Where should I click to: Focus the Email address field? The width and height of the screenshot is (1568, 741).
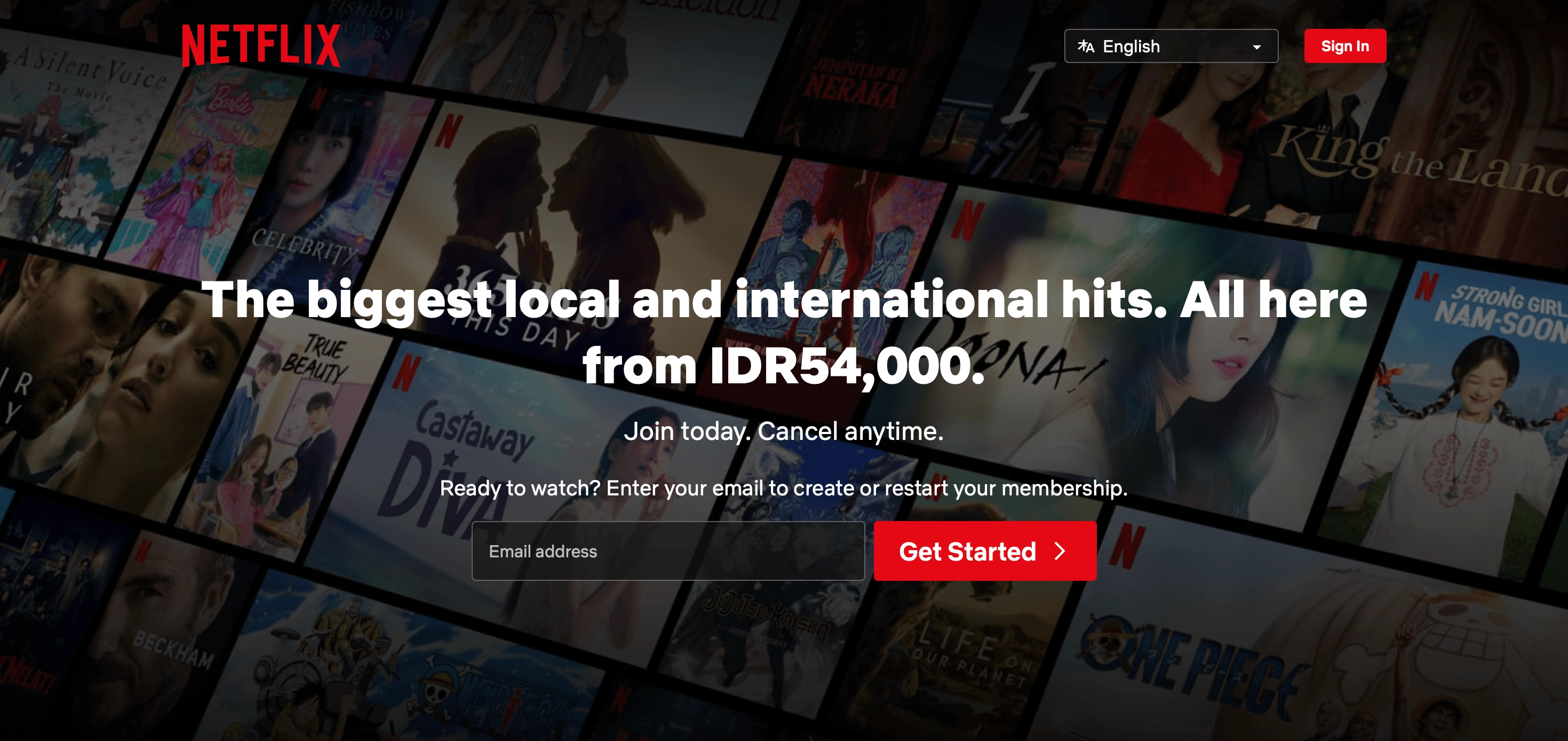pyautogui.click(x=668, y=551)
